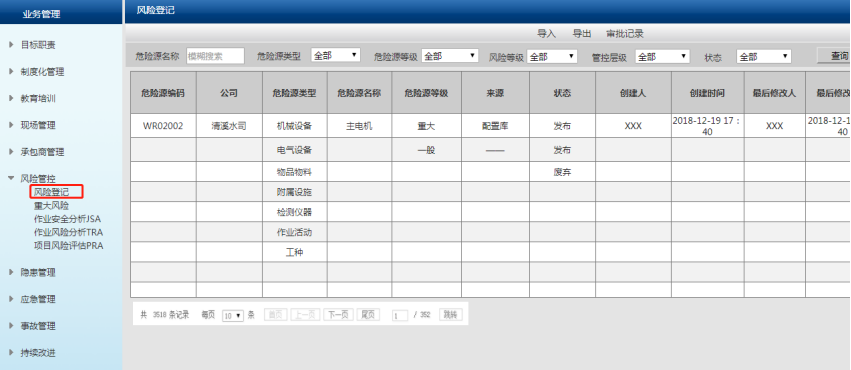Go to first page with 首页
The height and width of the screenshot is (370, 851).
click(276, 314)
